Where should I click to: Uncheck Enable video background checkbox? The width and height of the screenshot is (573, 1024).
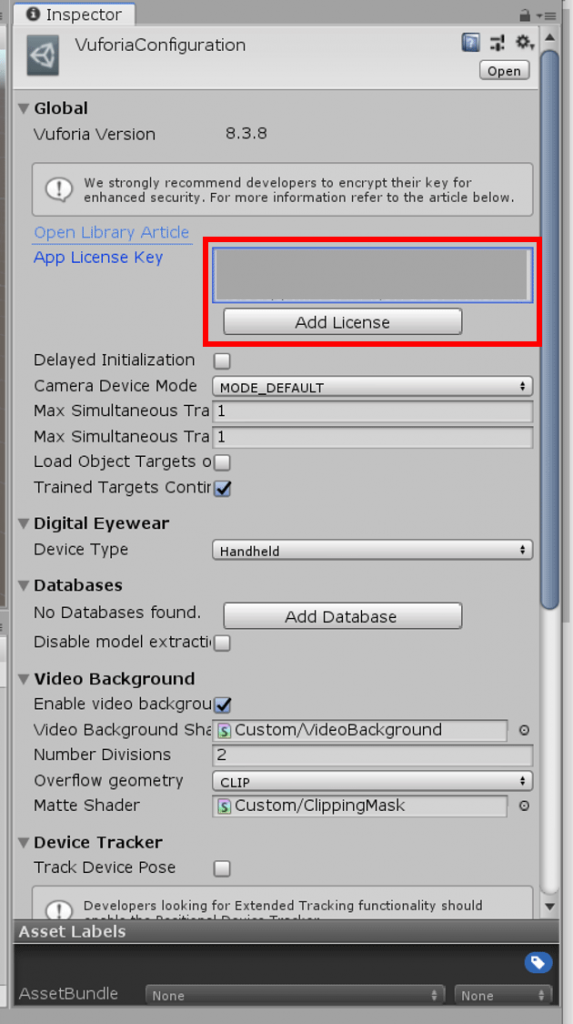(x=222, y=705)
